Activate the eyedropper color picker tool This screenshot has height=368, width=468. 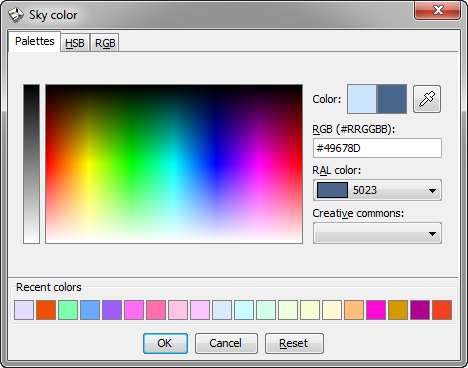click(427, 99)
